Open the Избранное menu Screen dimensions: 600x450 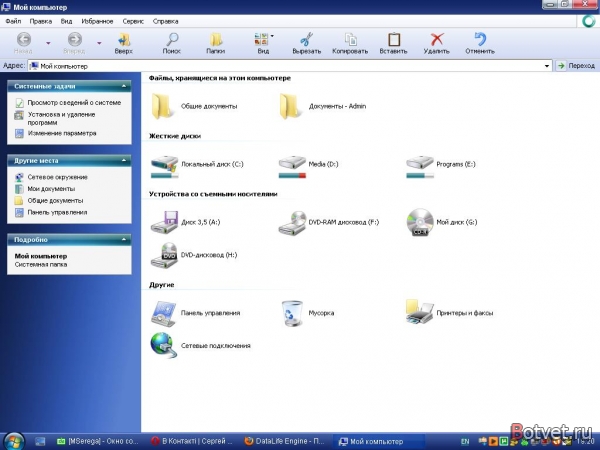(x=97, y=21)
